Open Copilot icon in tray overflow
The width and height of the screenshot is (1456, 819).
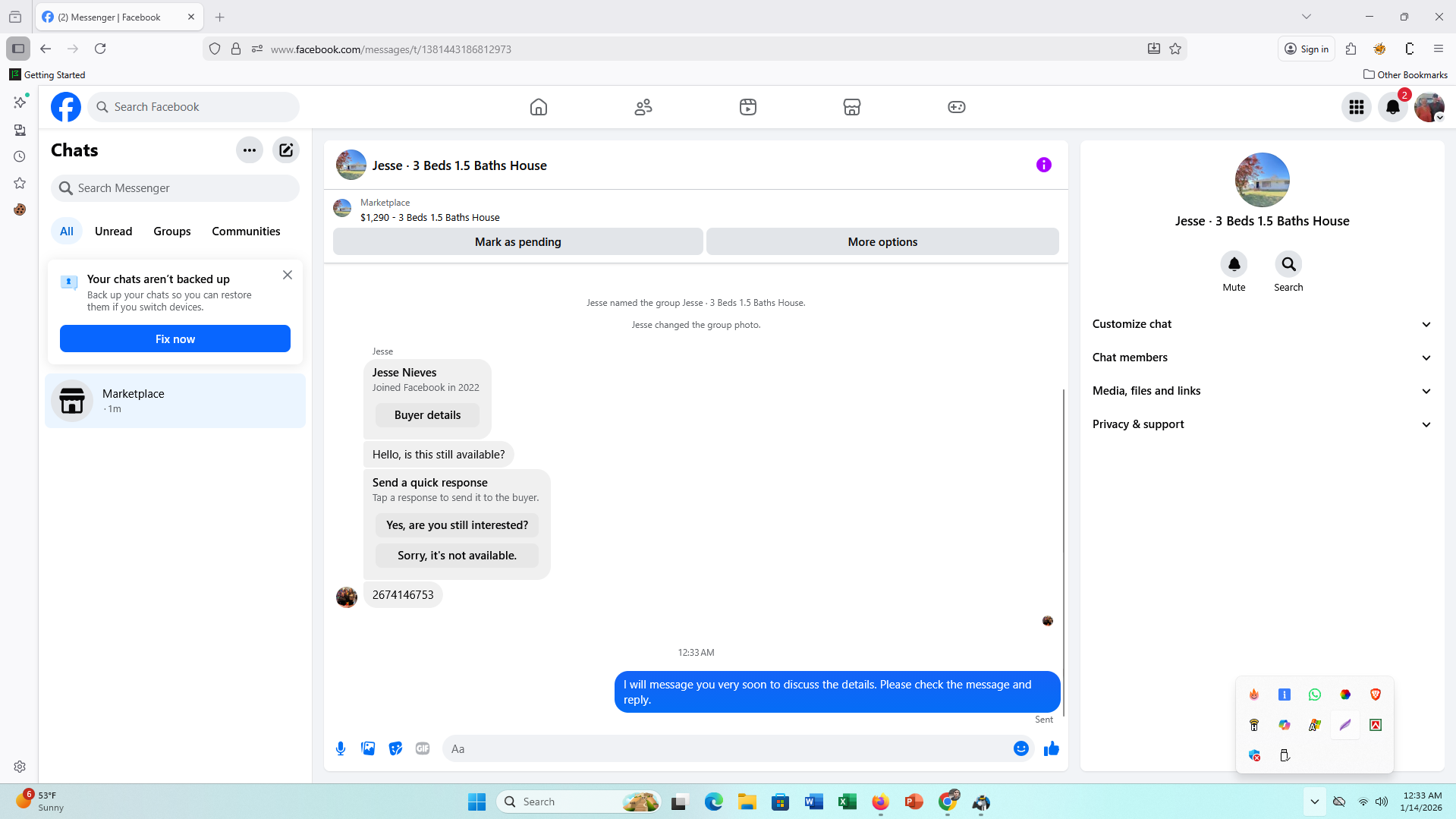1284,725
